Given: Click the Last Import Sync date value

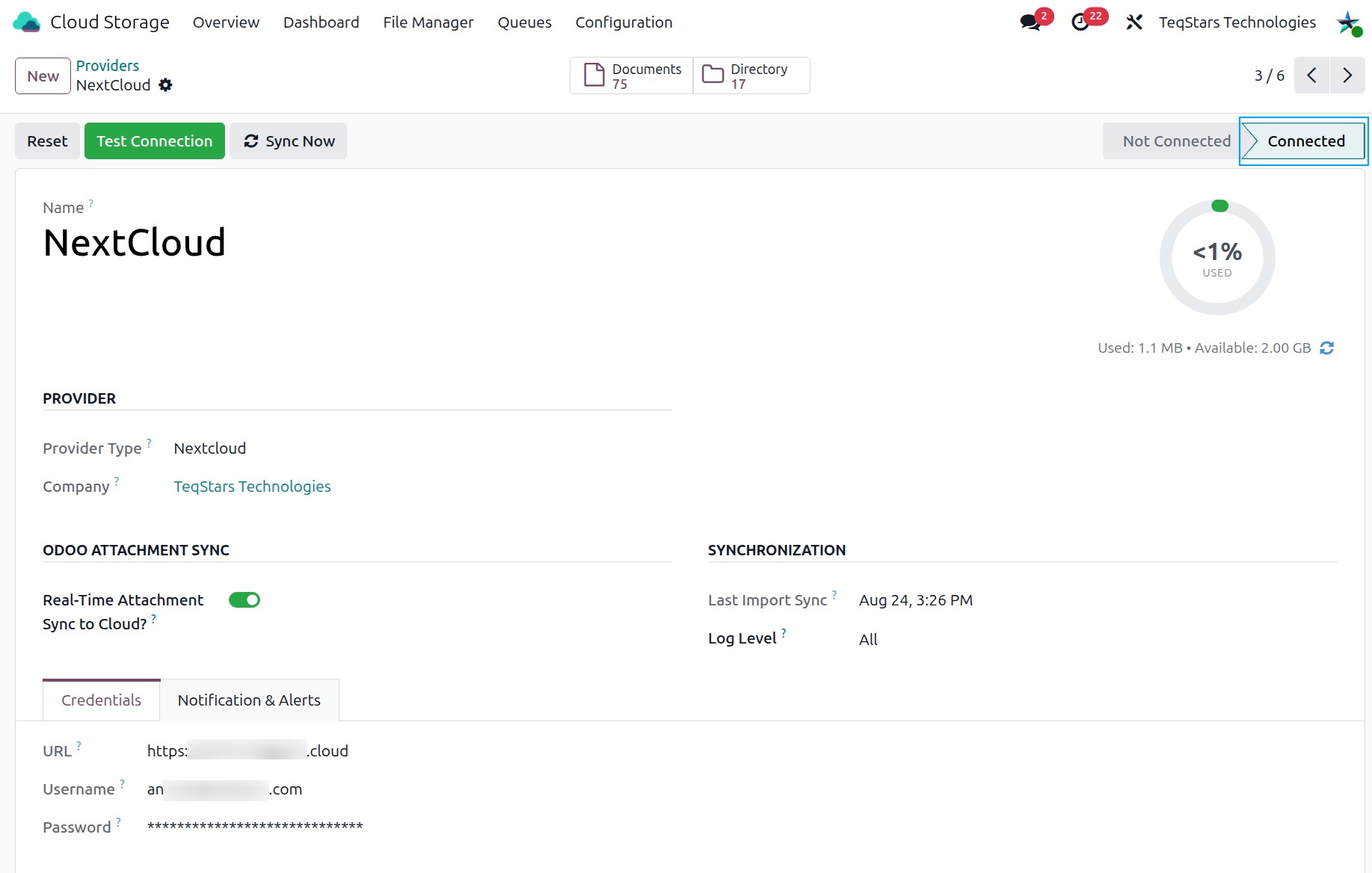Looking at the screenshot, I should click(916, 600).
